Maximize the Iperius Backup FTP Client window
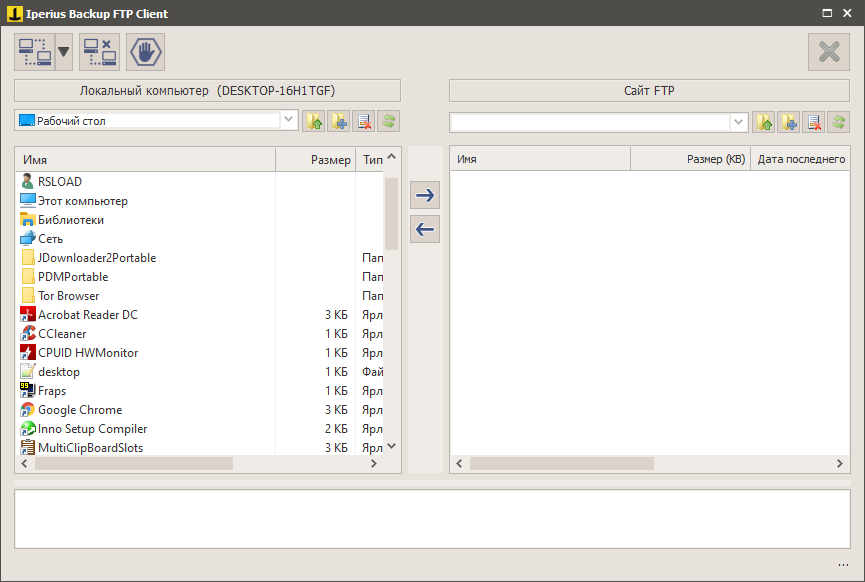 827,13
